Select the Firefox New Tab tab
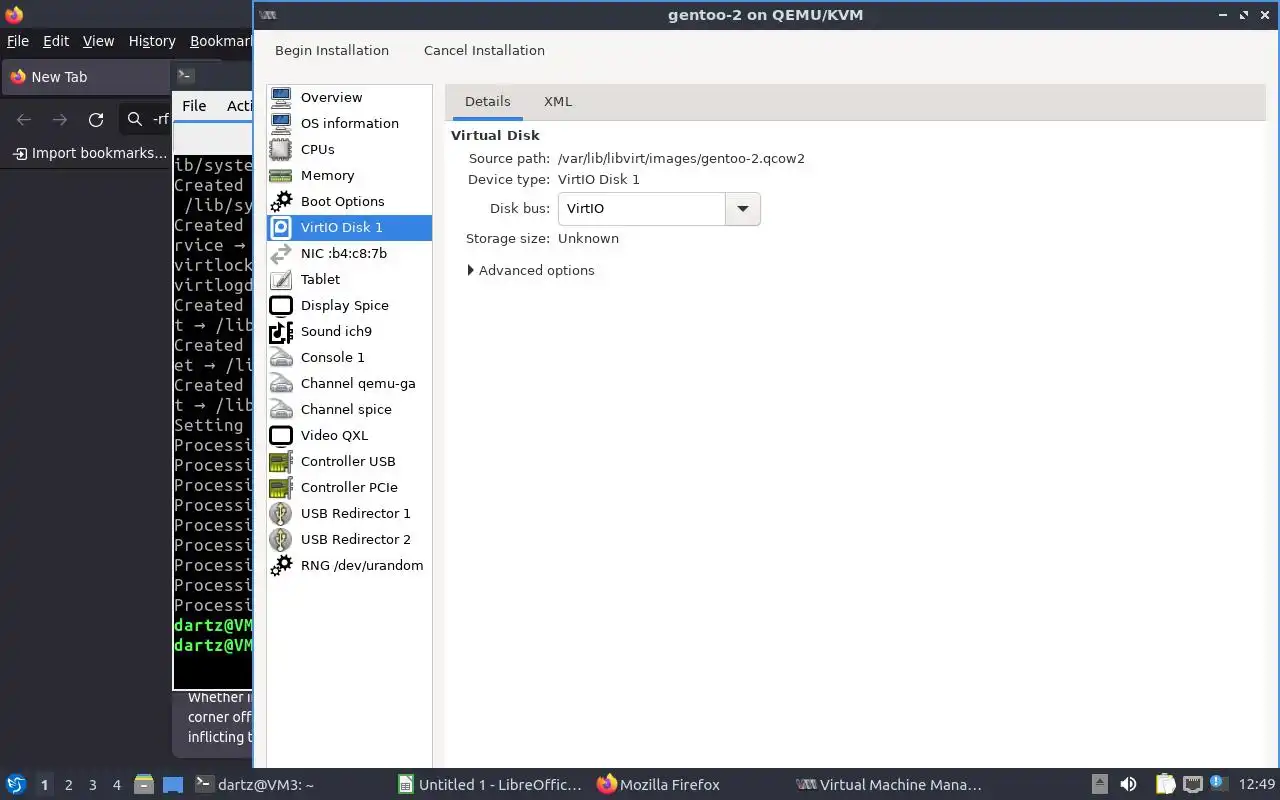 click(x=85, y=77)
